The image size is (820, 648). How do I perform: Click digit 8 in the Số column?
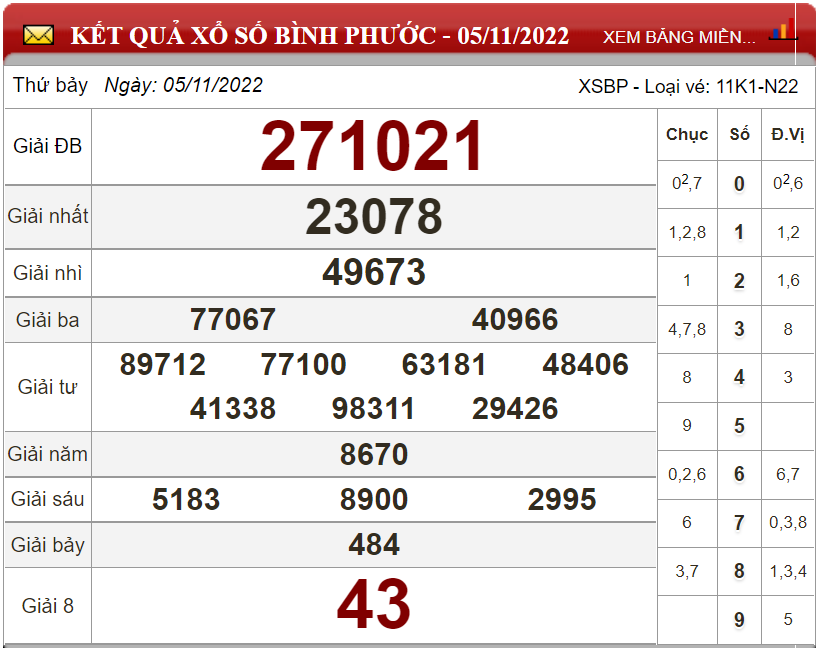click(x=739, y=571)
